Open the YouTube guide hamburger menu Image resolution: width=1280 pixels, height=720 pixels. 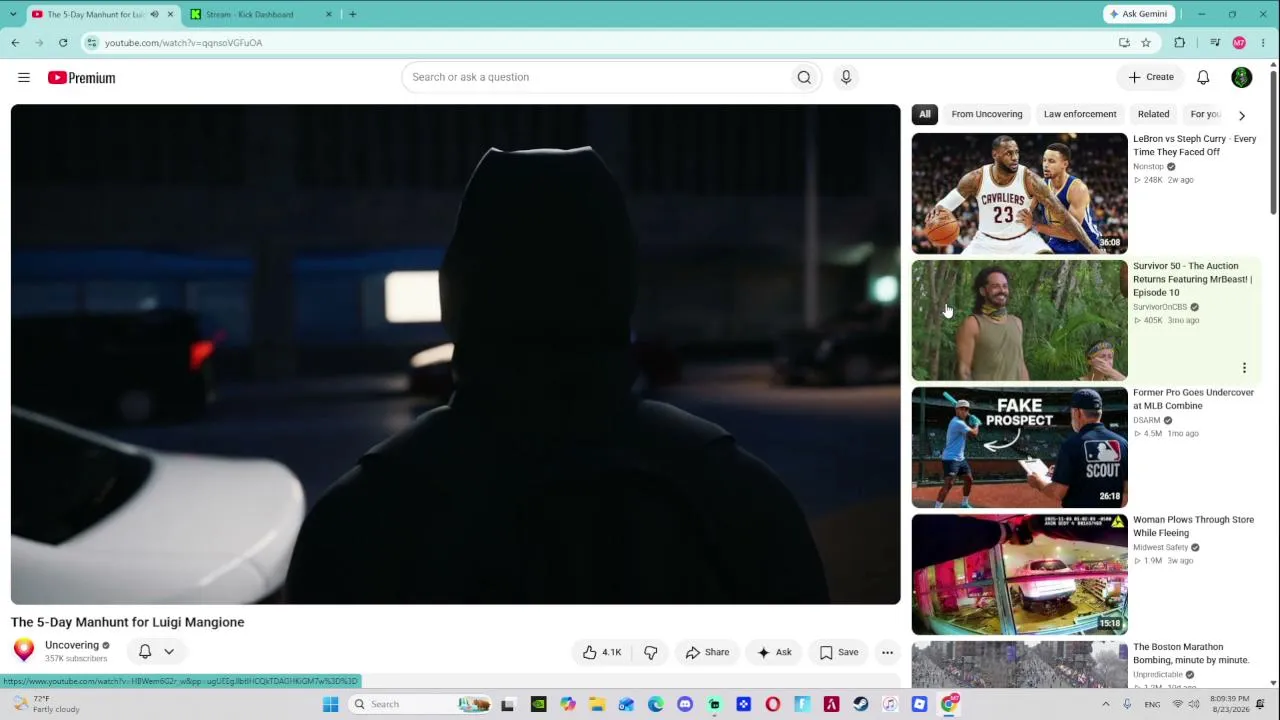24,77
